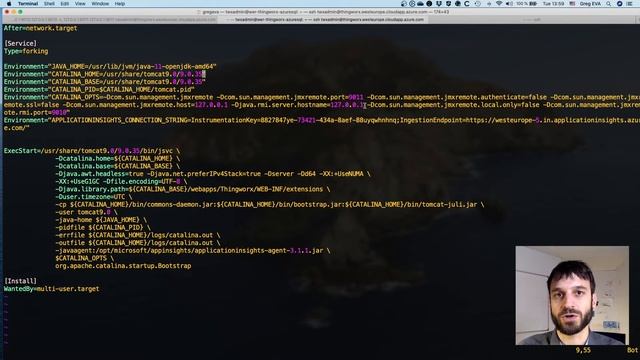The height and width of the screenshot is (360, 640).
Task: Click the CATALINA_HOME environment line
Action: pyautogui.click(x=104, y=74)
